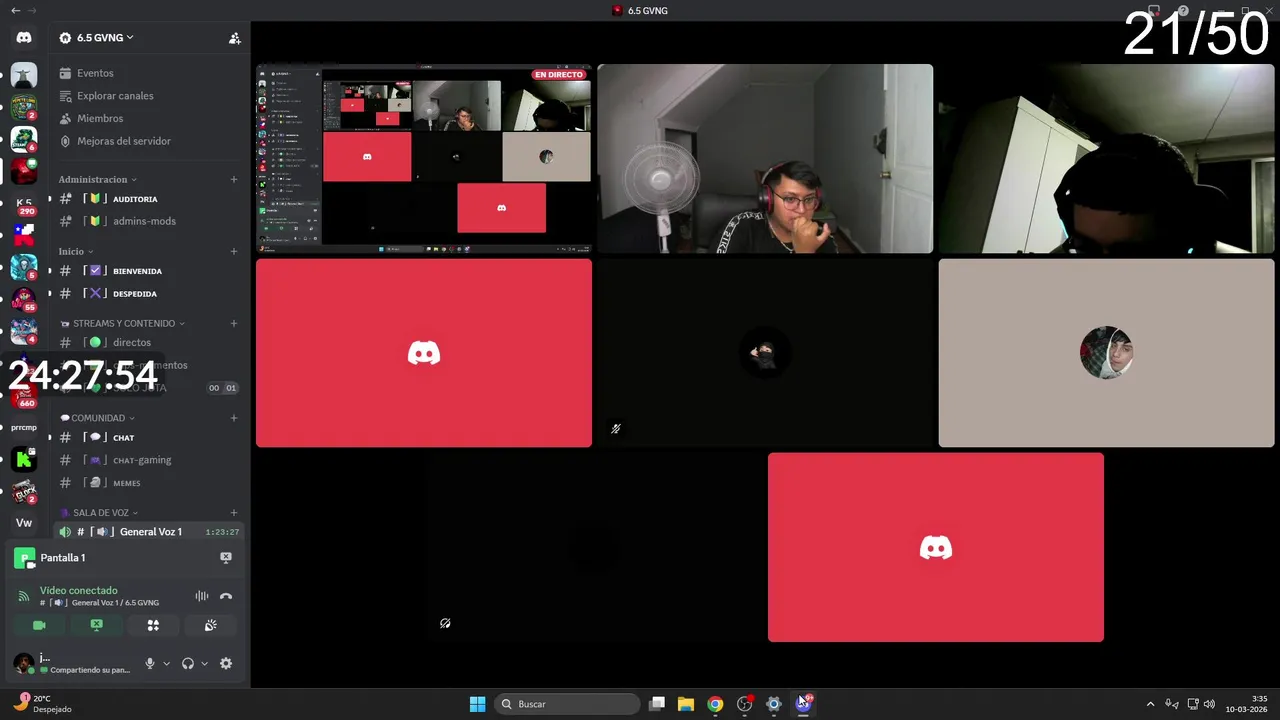Focus the beige tile with round avatar

(x=1106, y=353)
